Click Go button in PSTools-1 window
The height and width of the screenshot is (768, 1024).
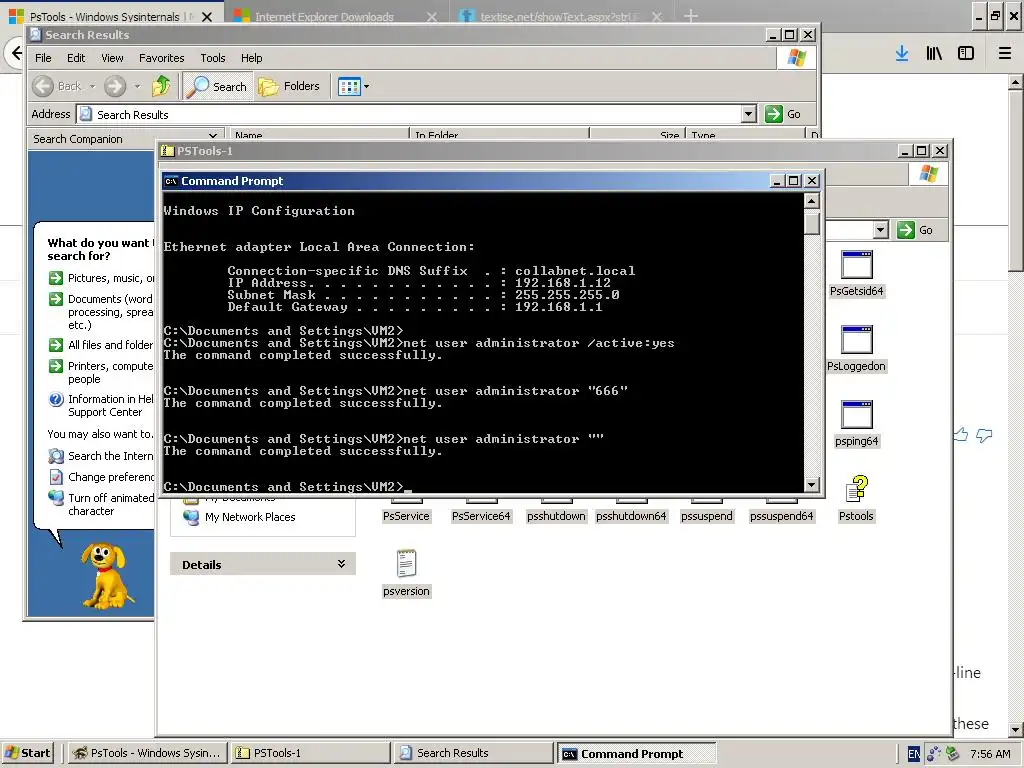[x=916, y=230]
